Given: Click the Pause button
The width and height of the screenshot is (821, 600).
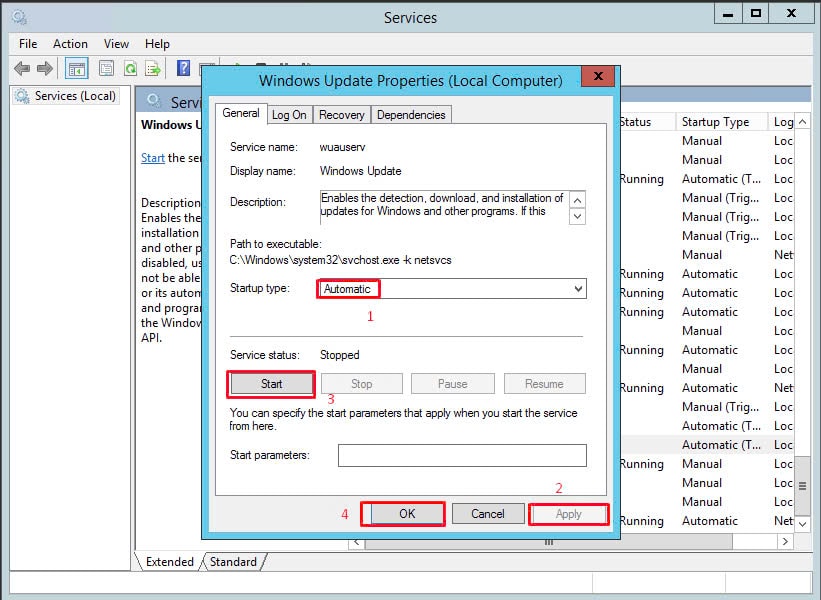Looking at the screenshot, I should (x=452, y=384).
